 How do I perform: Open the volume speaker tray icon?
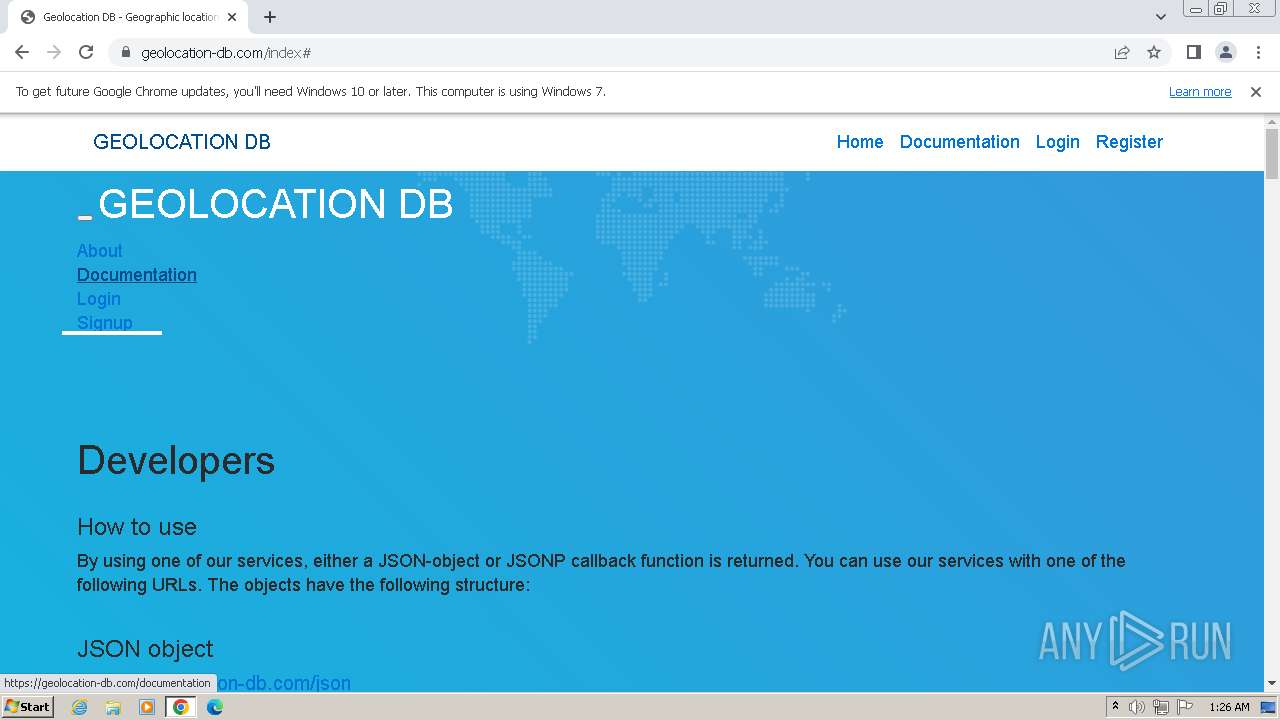click(x=1137, y=707)
